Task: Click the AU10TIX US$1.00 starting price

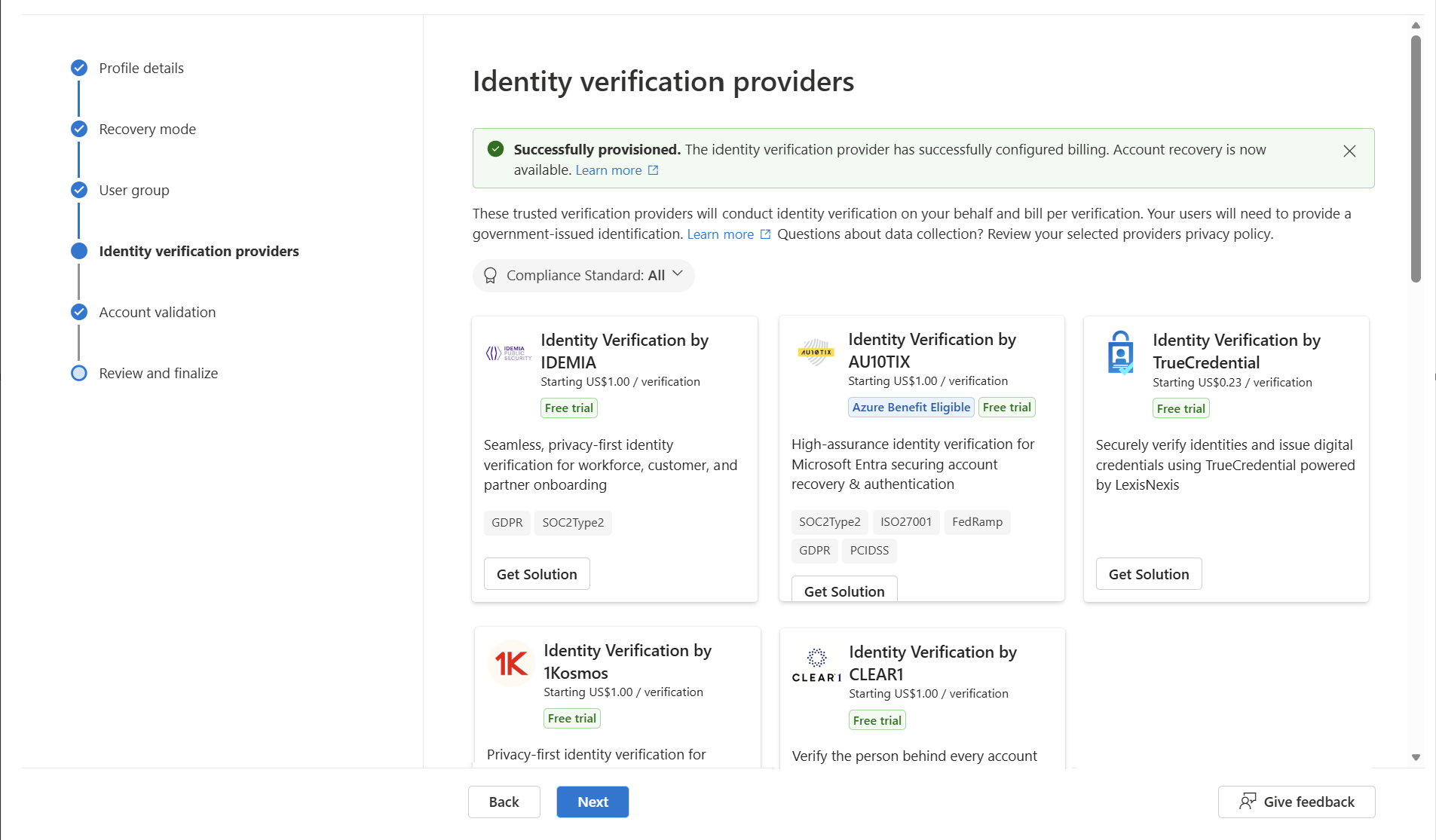Action: tap(928, 381)
